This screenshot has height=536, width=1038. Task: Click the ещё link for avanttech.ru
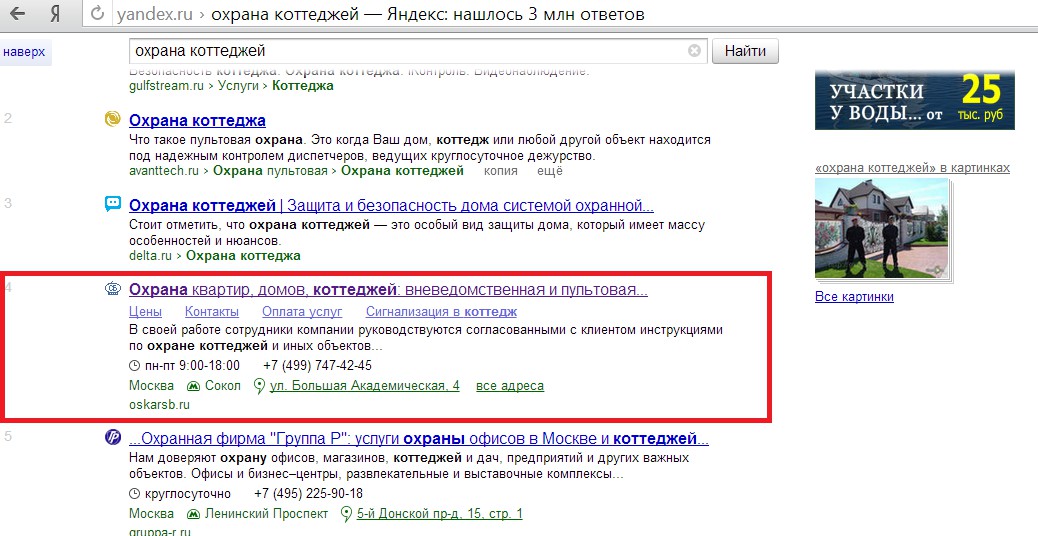click(x=550, y=171)
